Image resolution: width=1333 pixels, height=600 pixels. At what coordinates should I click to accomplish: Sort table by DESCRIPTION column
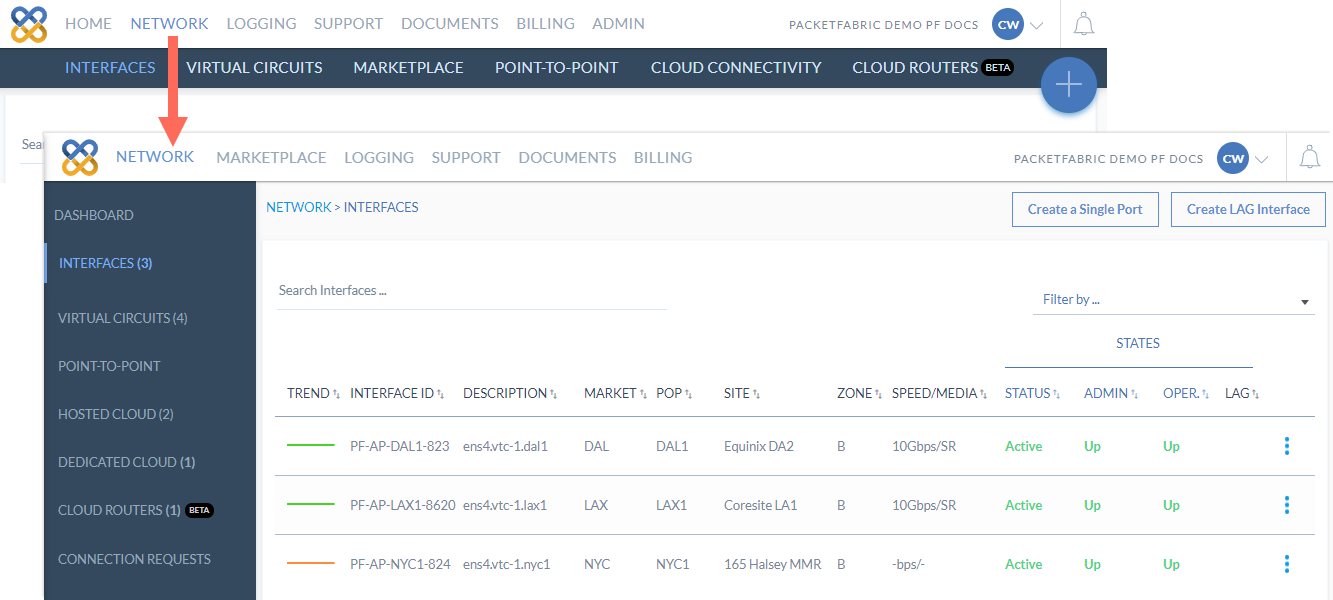pyautogui.click(x=510, y=393)
